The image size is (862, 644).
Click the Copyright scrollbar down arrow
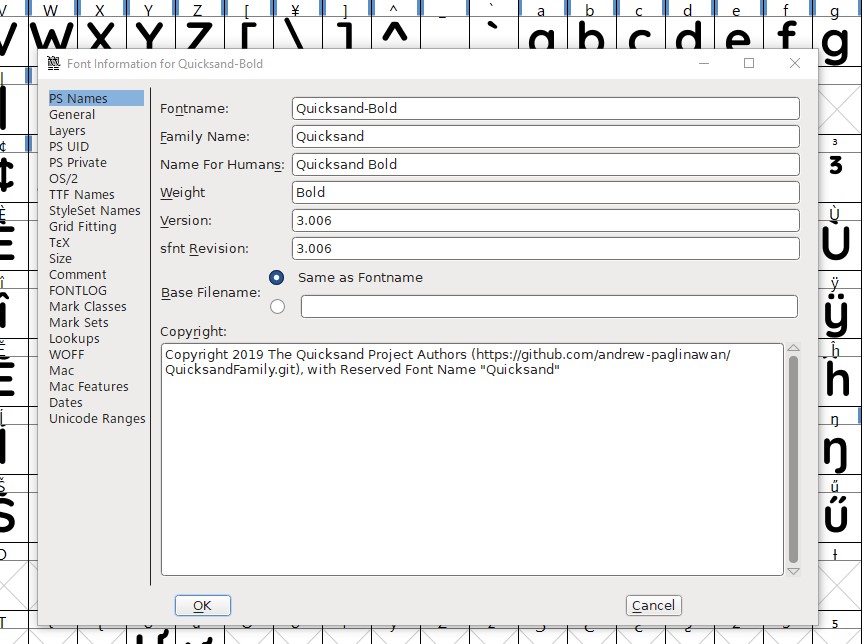793,571
